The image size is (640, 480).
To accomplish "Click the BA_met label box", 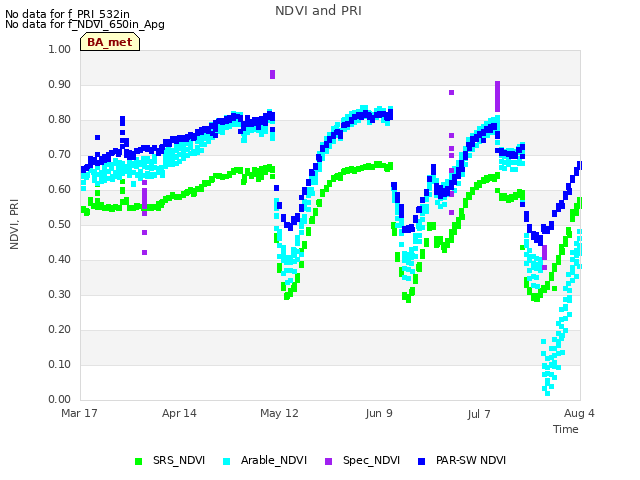I will click(110, 42).
